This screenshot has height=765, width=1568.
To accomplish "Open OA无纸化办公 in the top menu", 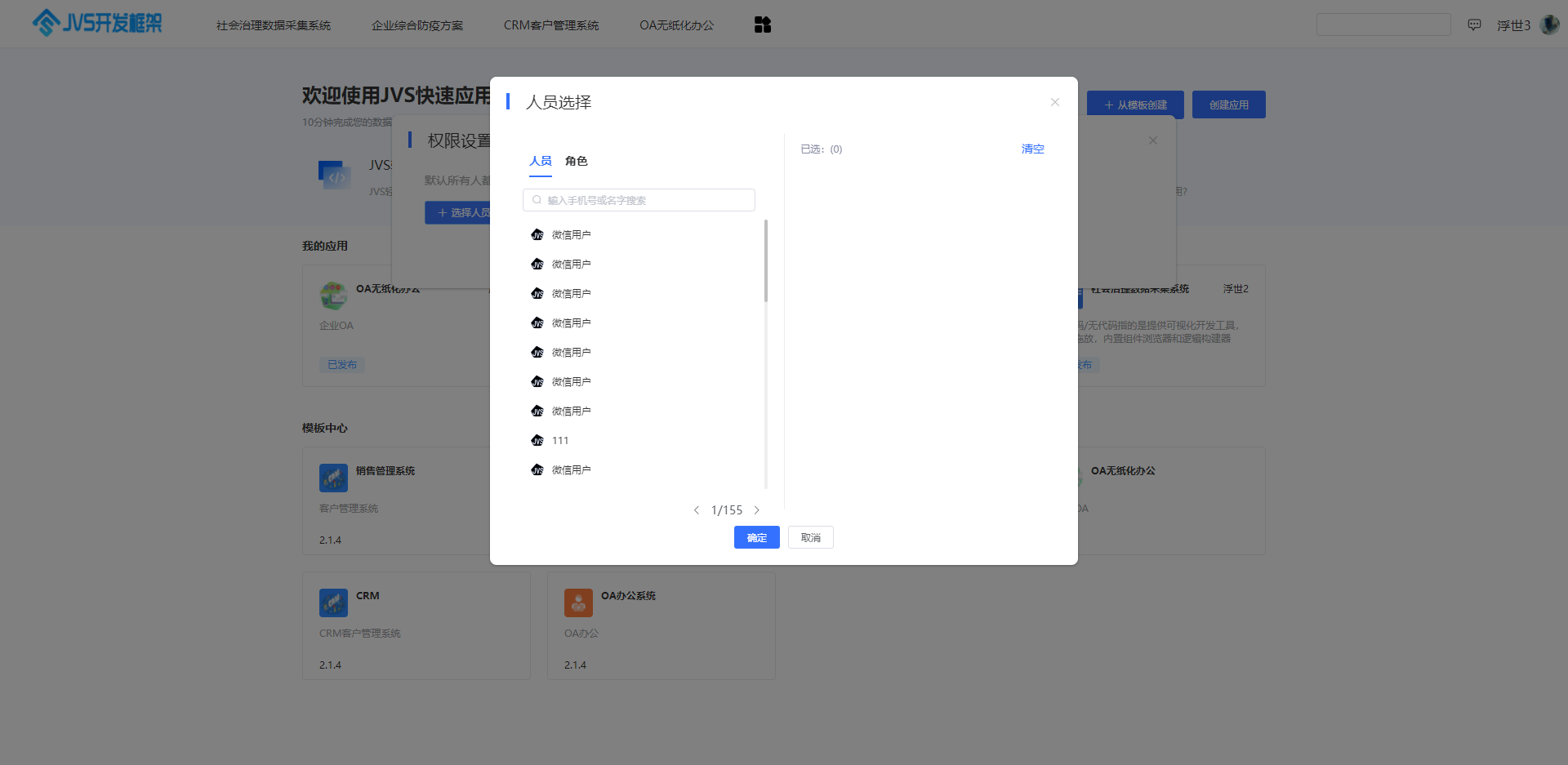I will click(x=676, y=25).
